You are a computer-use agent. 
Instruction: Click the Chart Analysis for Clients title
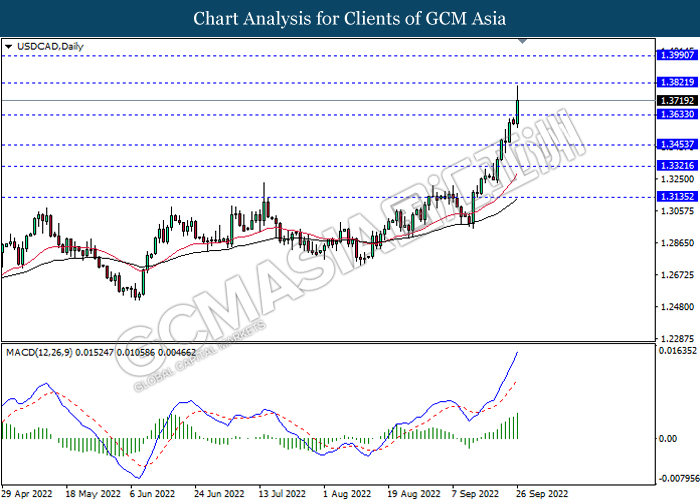click(x=350, y=18)
